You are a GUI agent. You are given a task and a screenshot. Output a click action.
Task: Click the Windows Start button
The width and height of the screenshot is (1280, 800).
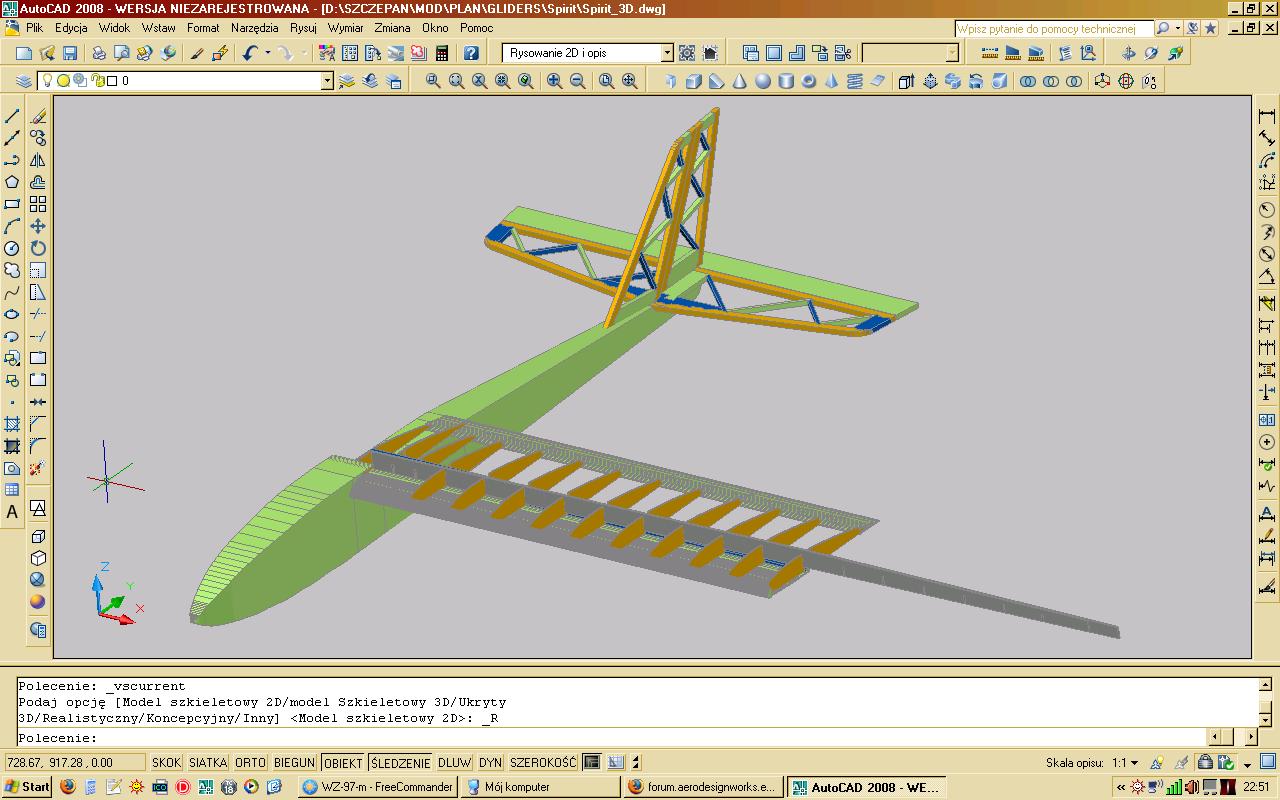click(27, 787)
